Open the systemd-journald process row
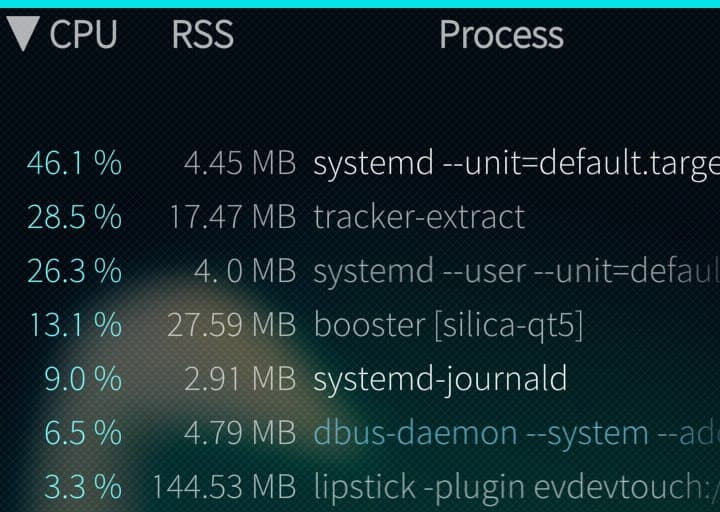The height and width of the screenshot is (512, 720). coord(440,380)
